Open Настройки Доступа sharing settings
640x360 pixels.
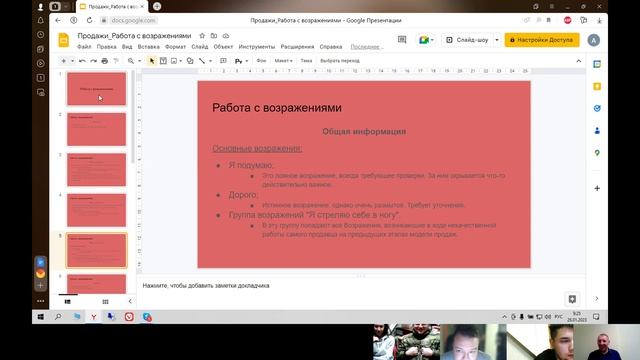542,40
